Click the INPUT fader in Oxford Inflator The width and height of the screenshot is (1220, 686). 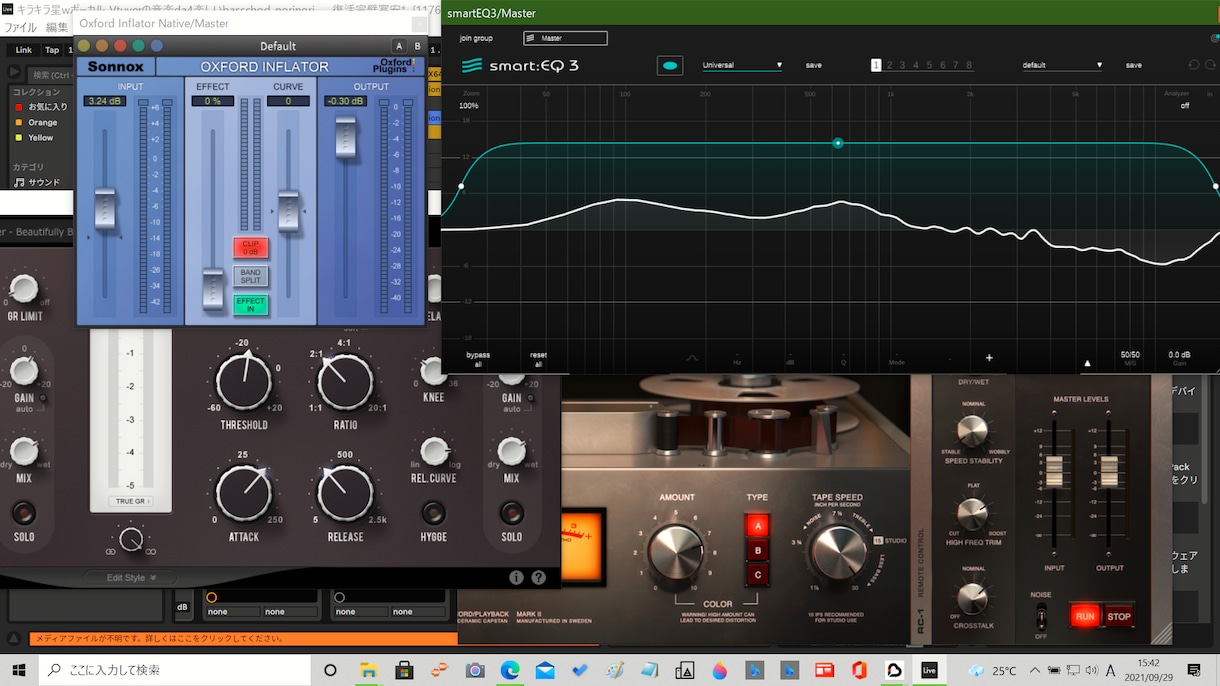click(x=105, y=209)
